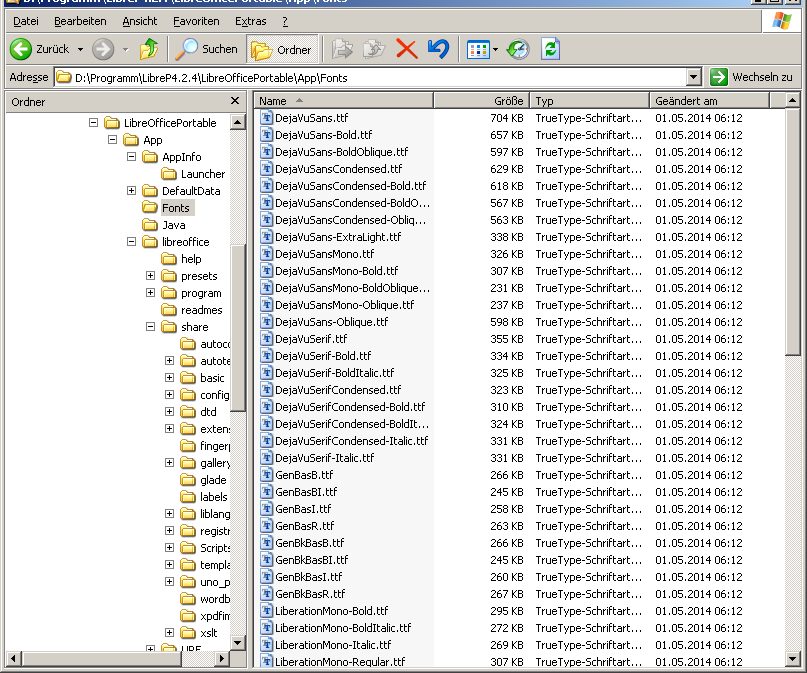
Task: Select the Fonts folder in tree
Action: coord(176,208)
